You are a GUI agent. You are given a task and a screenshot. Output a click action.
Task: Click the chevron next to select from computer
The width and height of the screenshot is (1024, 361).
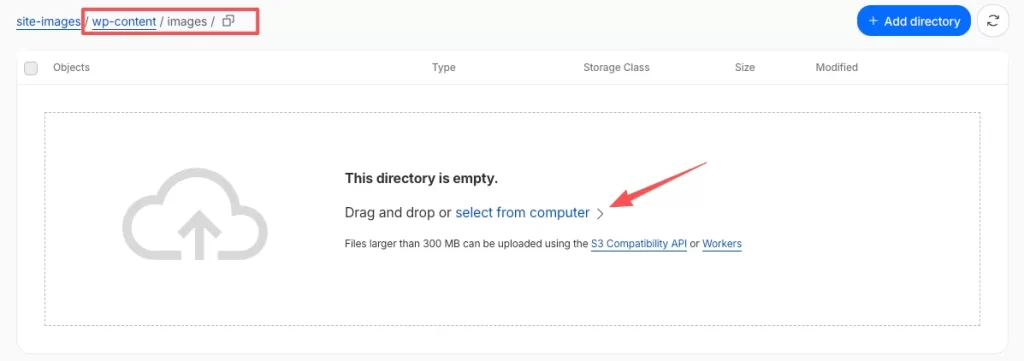(600, 213)
